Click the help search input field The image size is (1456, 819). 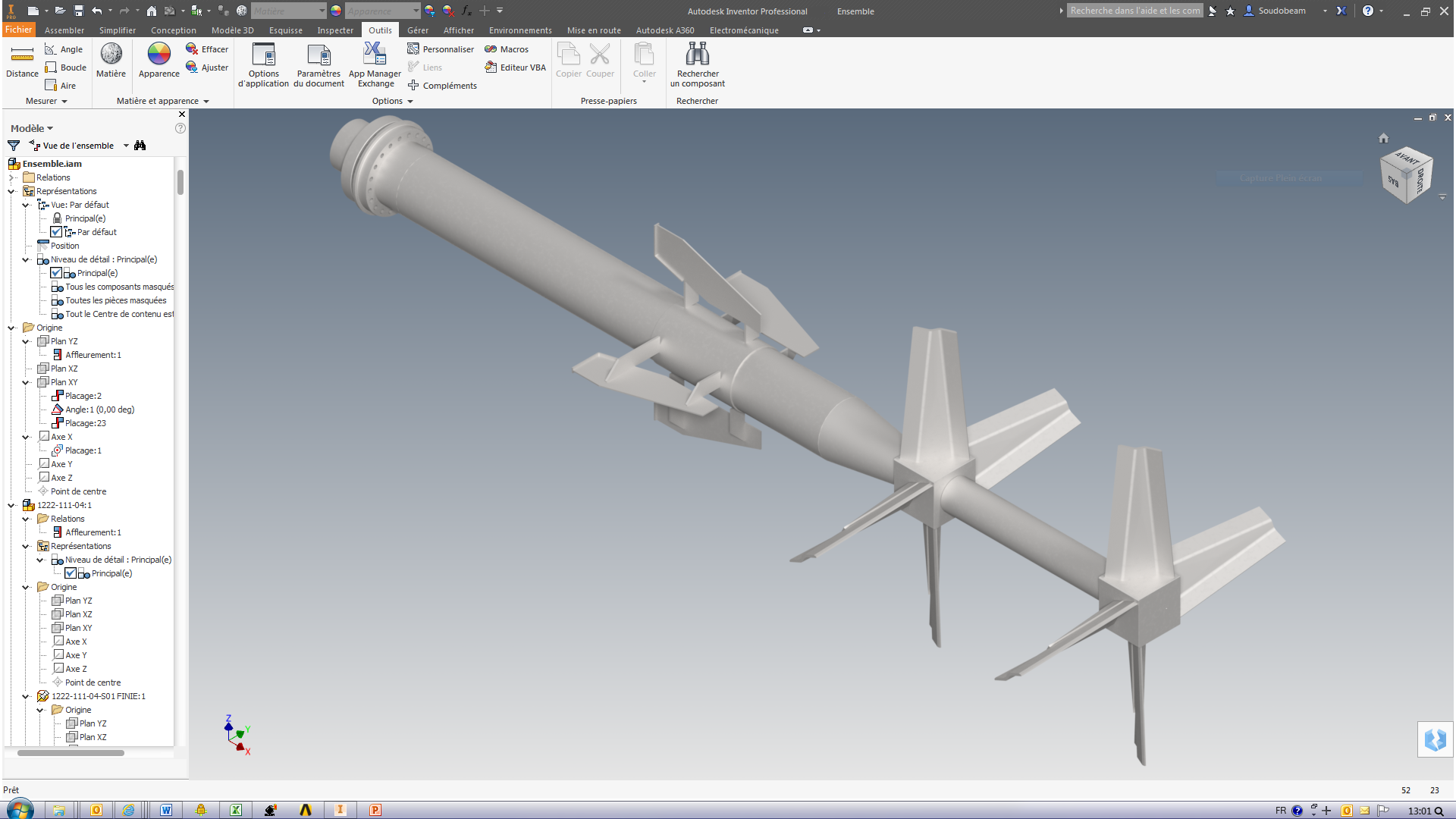pyautogui.click(x=1134, y=11)
